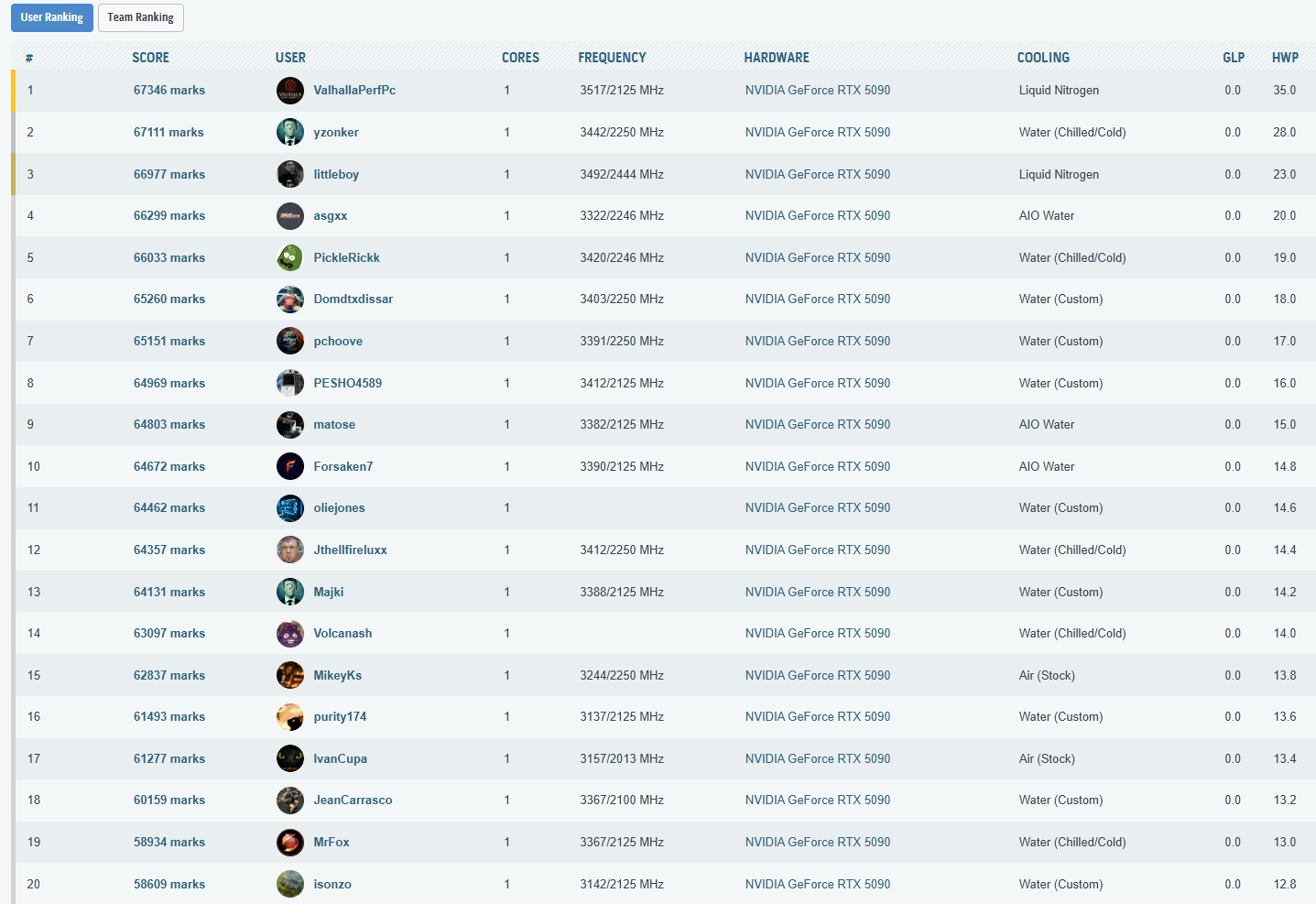The image size is (1316, 904).
Task: Click PickleRickk's green avatar icon
Action: coord(289,257)
